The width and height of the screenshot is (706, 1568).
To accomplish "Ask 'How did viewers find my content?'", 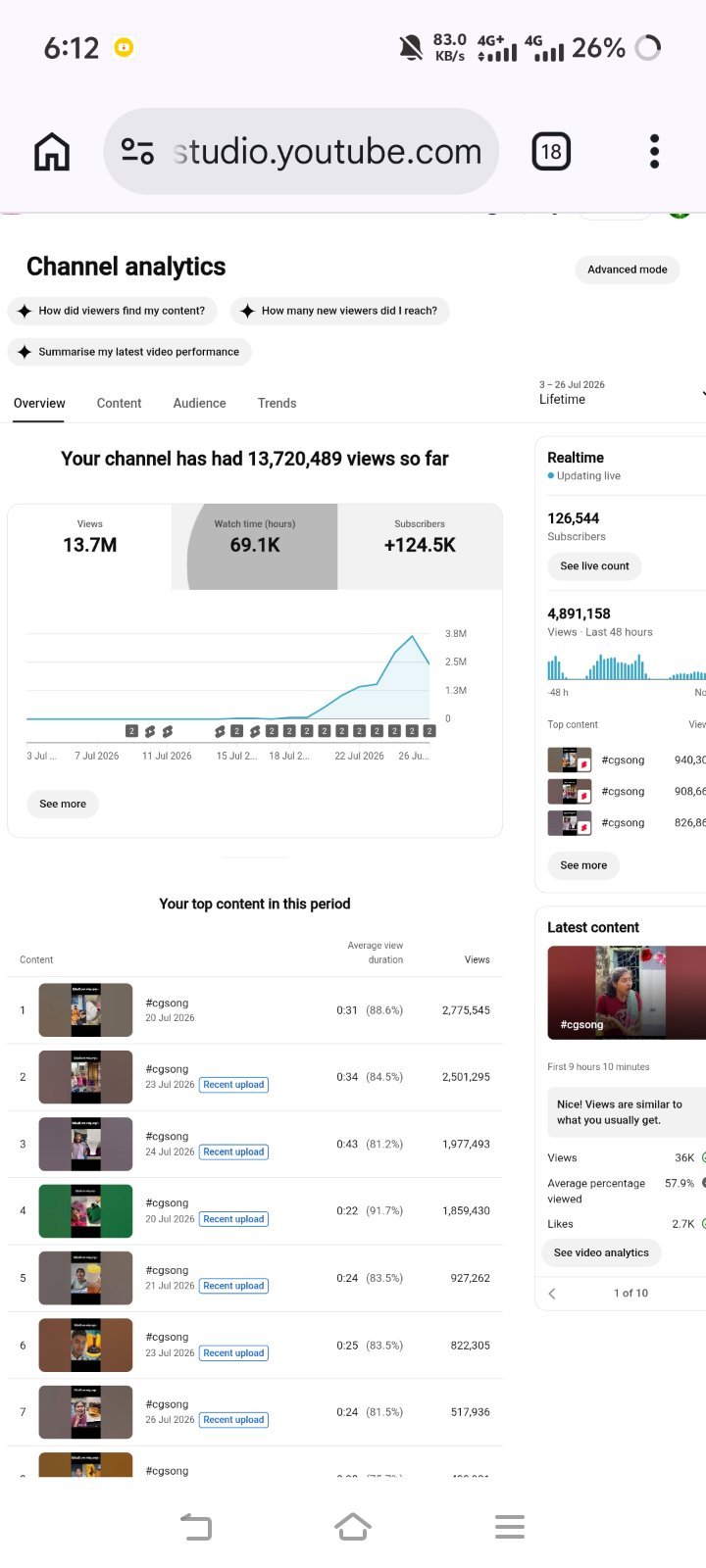I will click(113, 311).
